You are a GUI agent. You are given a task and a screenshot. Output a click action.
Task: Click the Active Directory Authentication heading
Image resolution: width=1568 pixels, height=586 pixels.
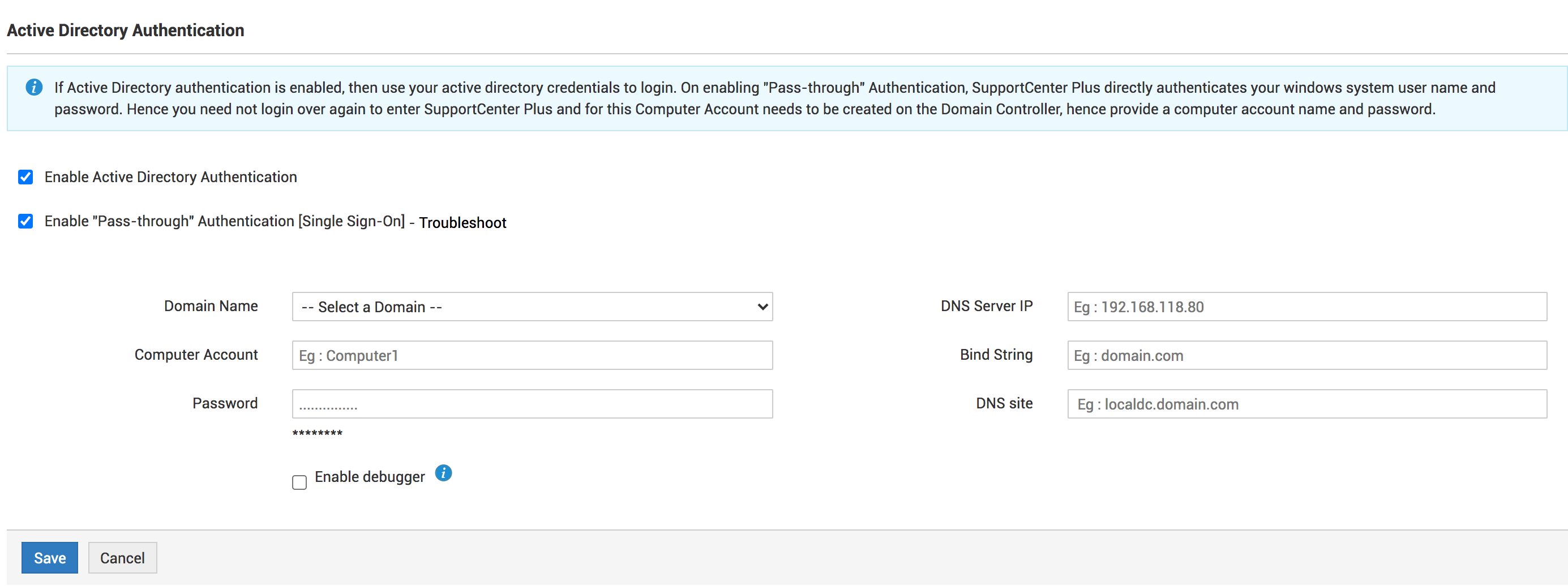click(x=126, y=31)
